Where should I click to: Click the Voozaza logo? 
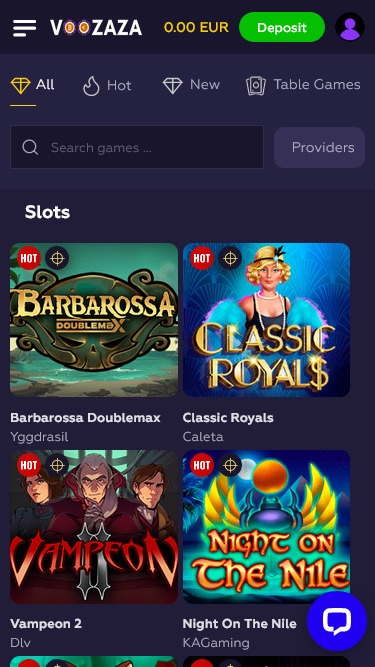[96, 28]
